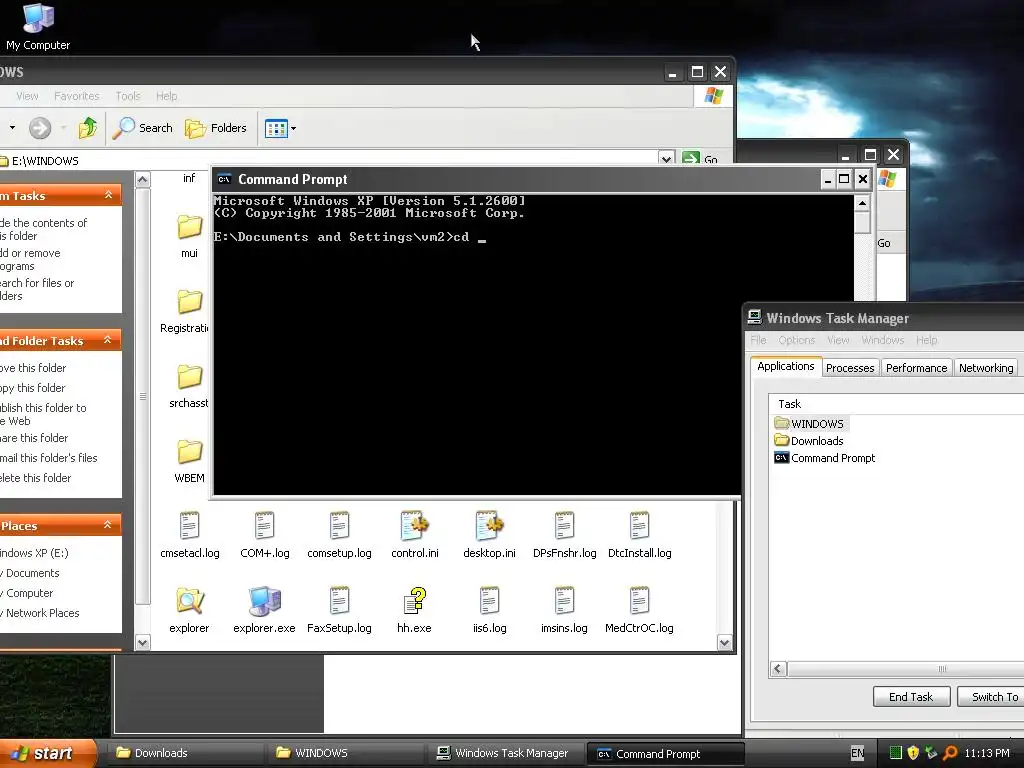This screenshot has height=768, width=1024.
Task: Open Search in WINDOWS explorer toolbar
Action: click(x=142, y=128)
